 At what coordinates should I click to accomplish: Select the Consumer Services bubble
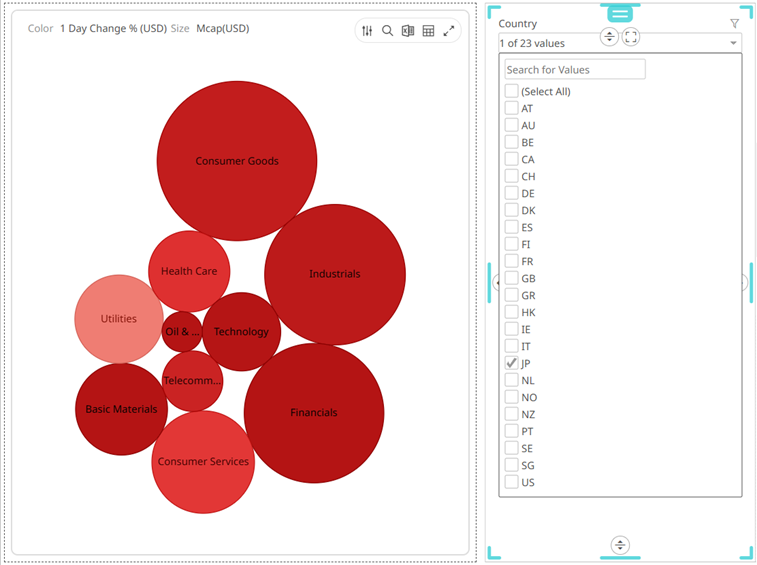pyautogui.click(x=203, y=462)
